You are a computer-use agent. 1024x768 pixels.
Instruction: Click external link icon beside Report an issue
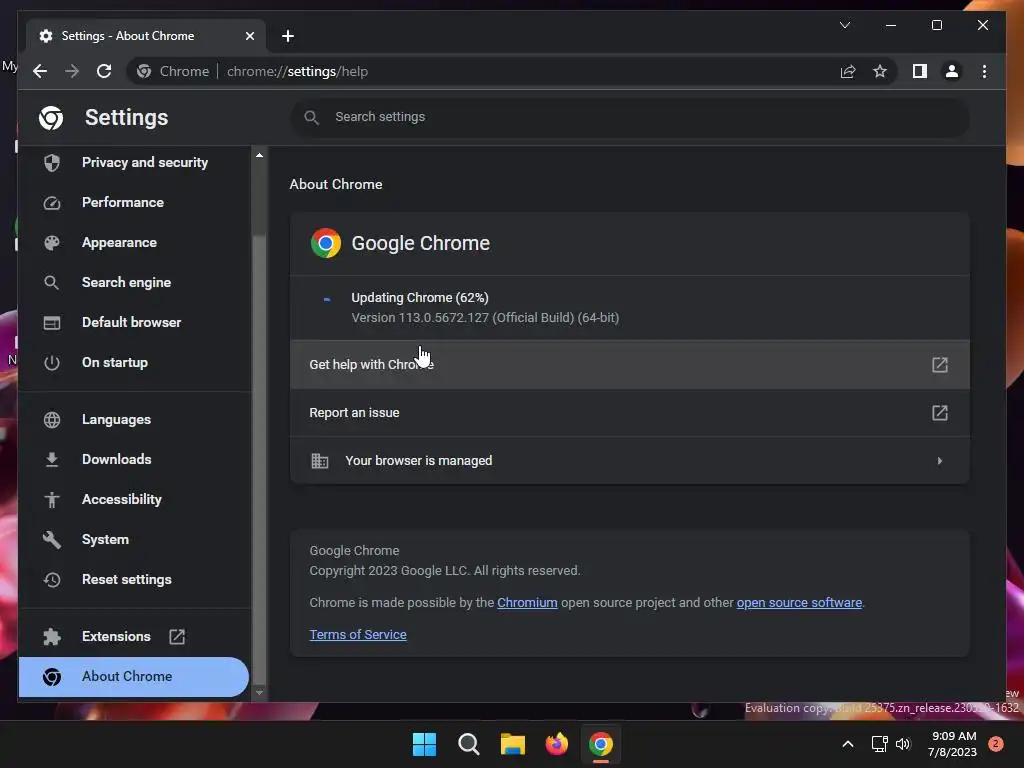939,413
